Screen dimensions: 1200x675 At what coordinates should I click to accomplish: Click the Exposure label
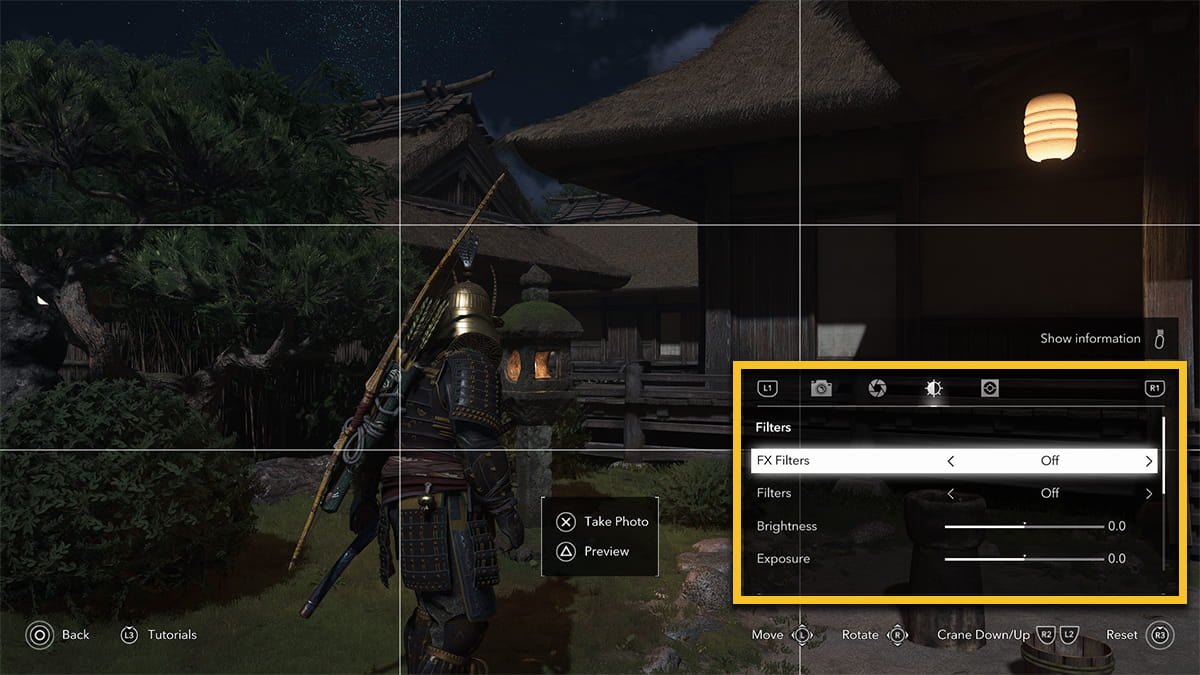(783, 559)
